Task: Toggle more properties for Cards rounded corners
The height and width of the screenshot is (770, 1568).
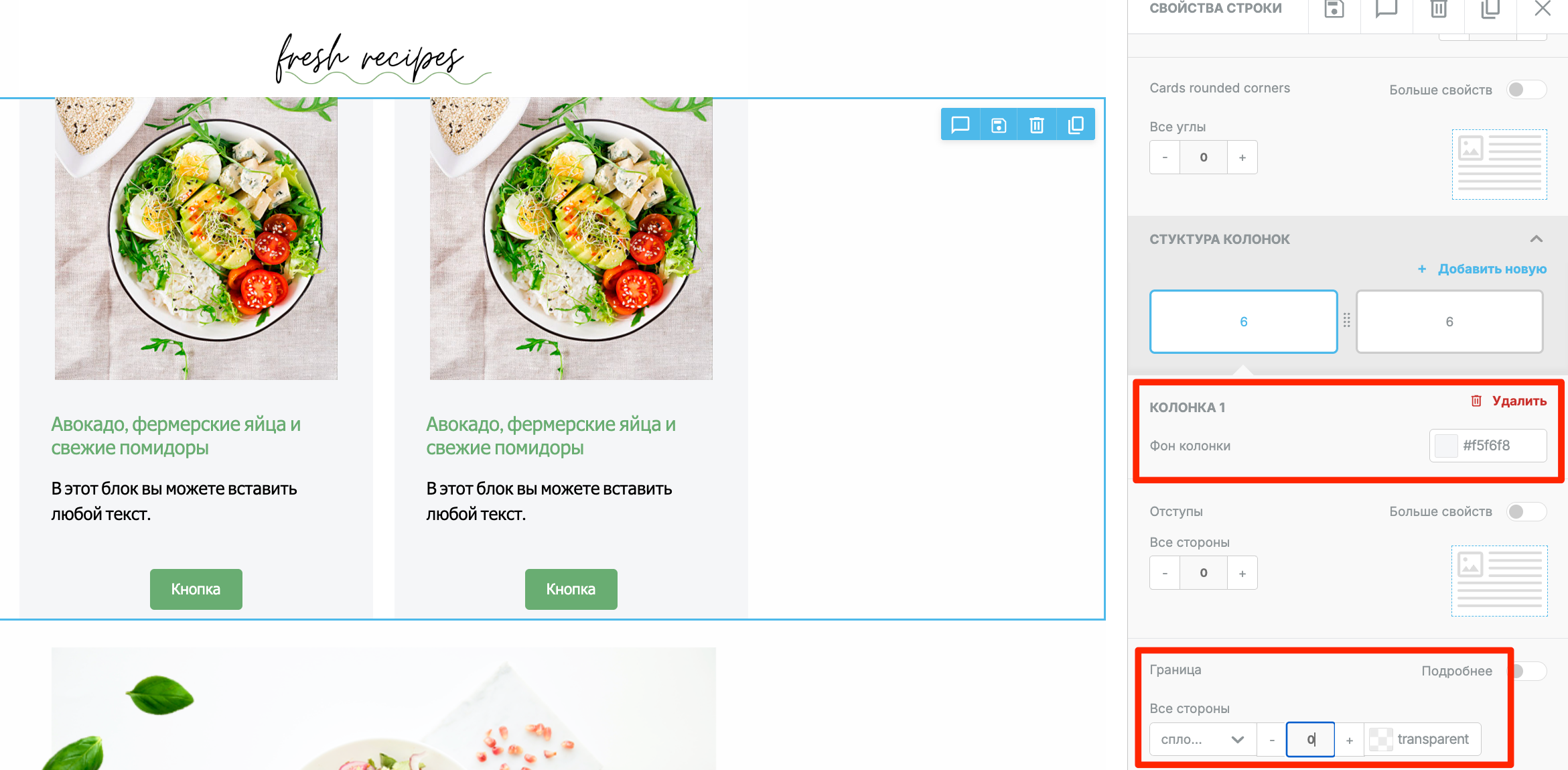Action: tap(1526, 90)
